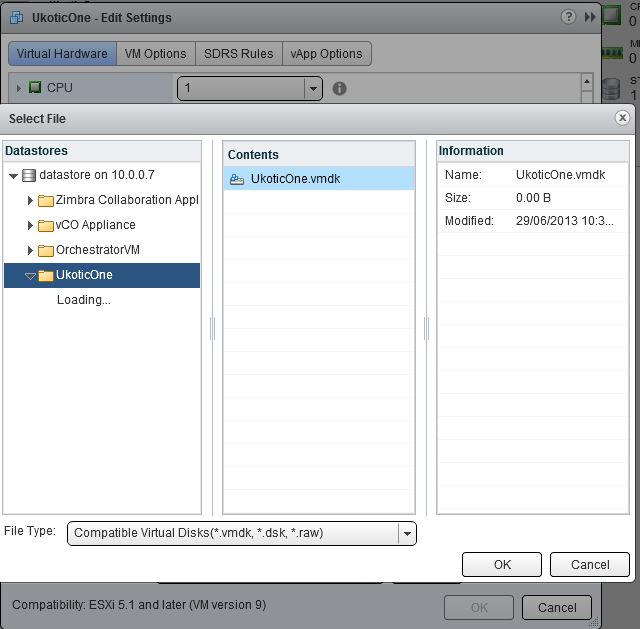This screenshot has height=629, width=640.
Task: Close the Select File dialog
Action: point(622,118)
